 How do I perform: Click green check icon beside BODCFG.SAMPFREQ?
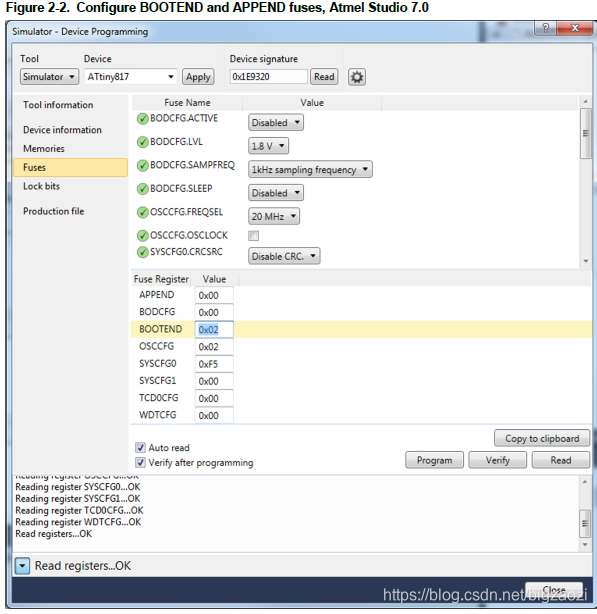[142, 166]
